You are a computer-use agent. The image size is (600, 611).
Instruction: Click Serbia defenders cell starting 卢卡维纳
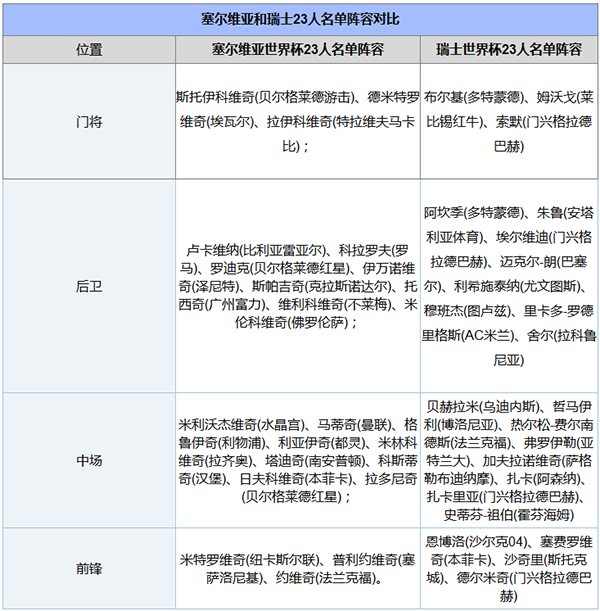coord(298,286)
